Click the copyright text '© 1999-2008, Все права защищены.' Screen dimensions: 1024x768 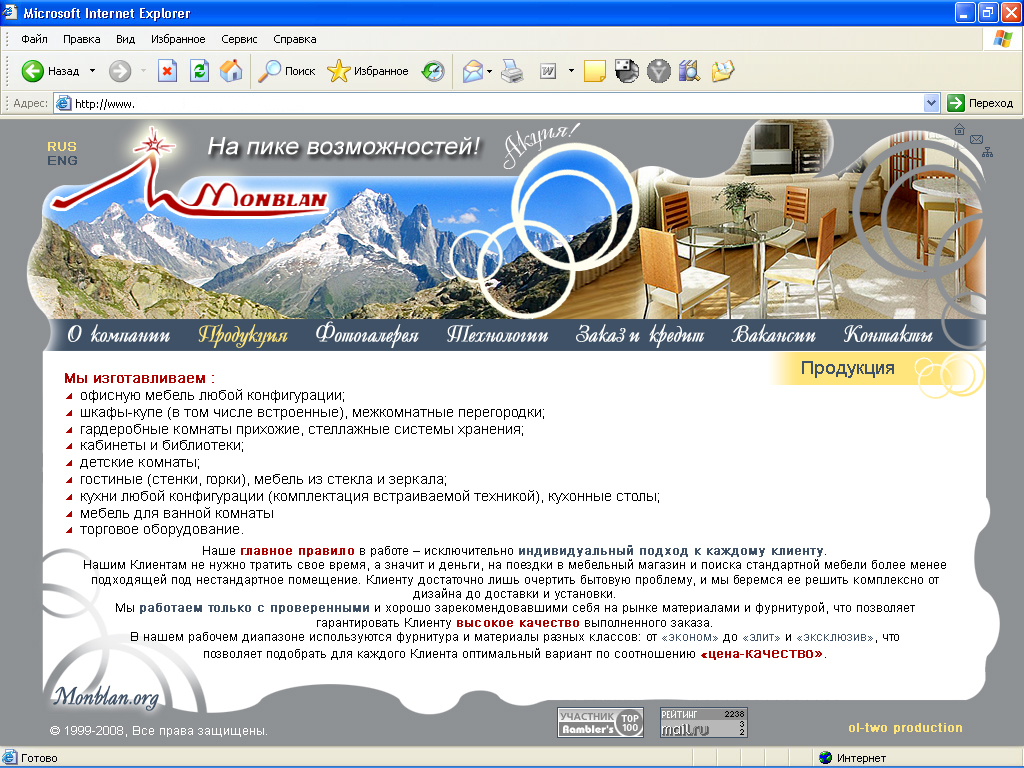pyautogui.click(x=159, y=731)
